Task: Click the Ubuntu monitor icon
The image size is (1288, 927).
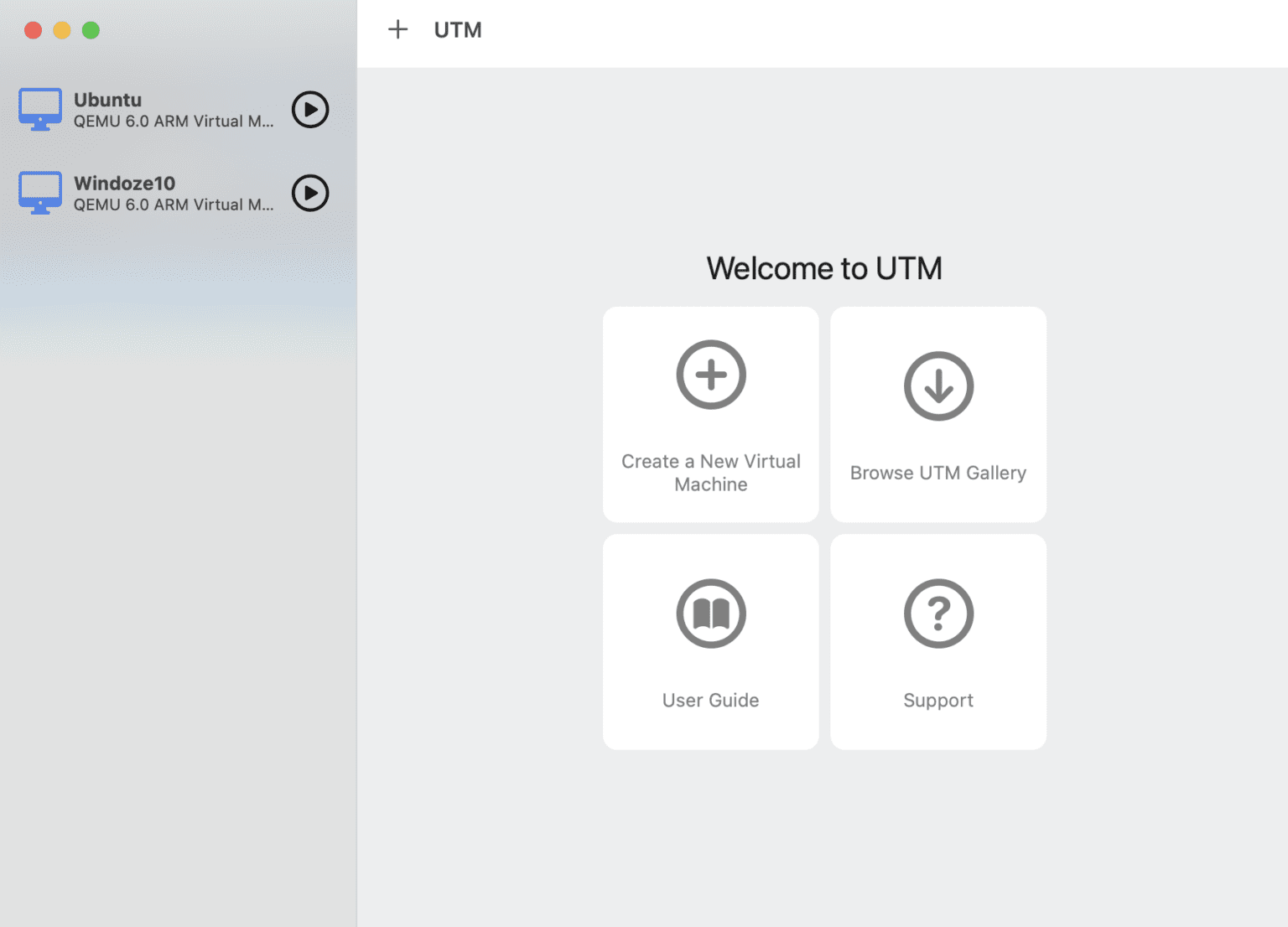Action: pos(40,109)
